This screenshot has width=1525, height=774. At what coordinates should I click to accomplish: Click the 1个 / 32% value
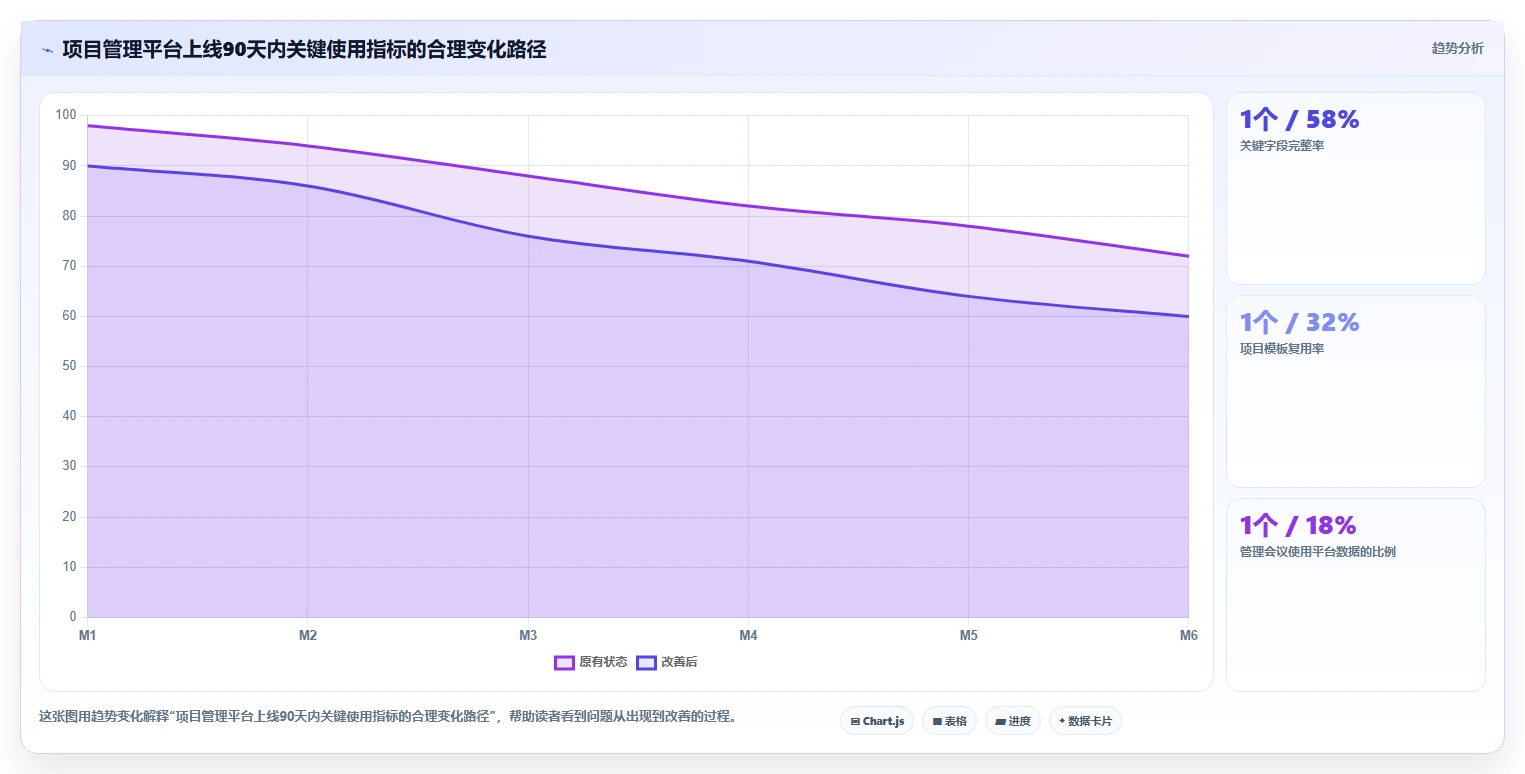(x=1299, y=323)
